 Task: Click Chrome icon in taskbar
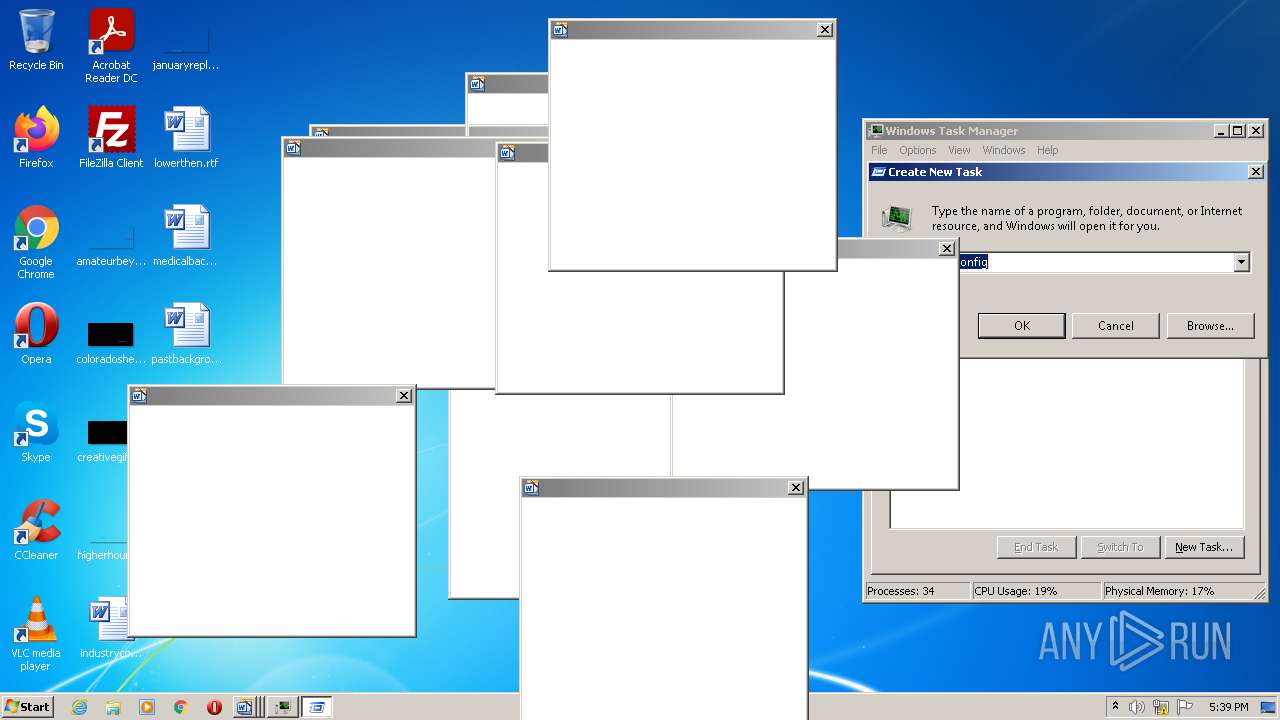[x=180, y=707]
